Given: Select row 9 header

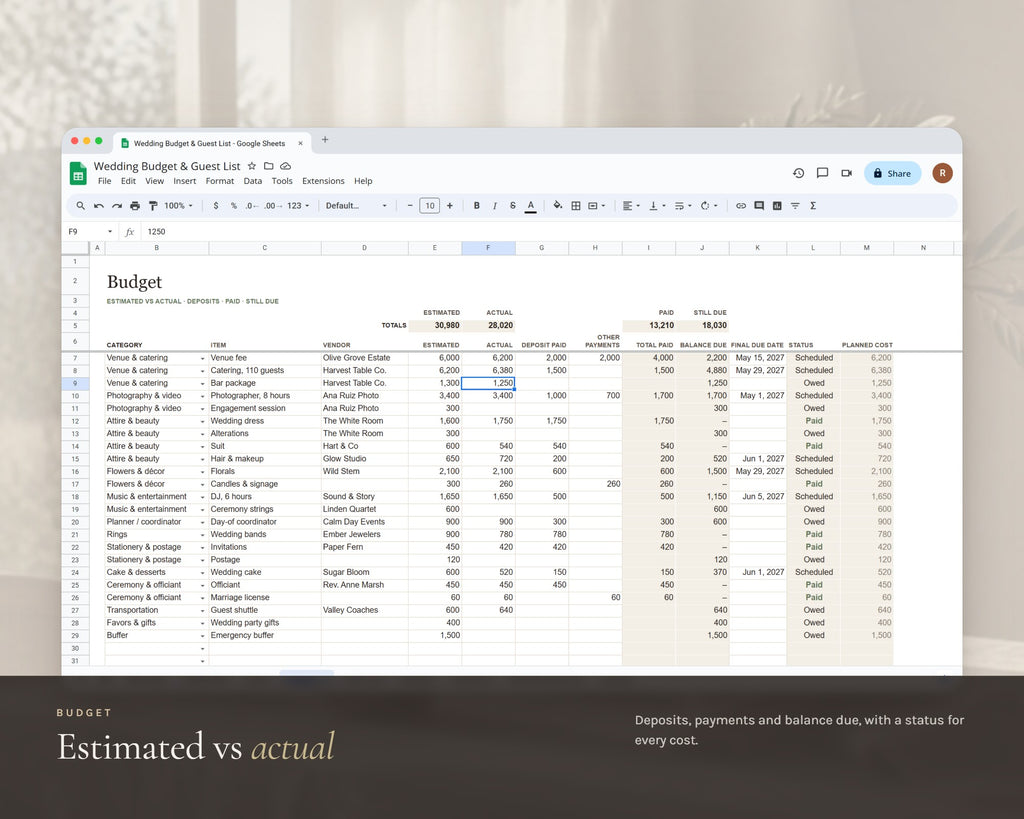Looking at the screenshot, I should click(75, 383).
